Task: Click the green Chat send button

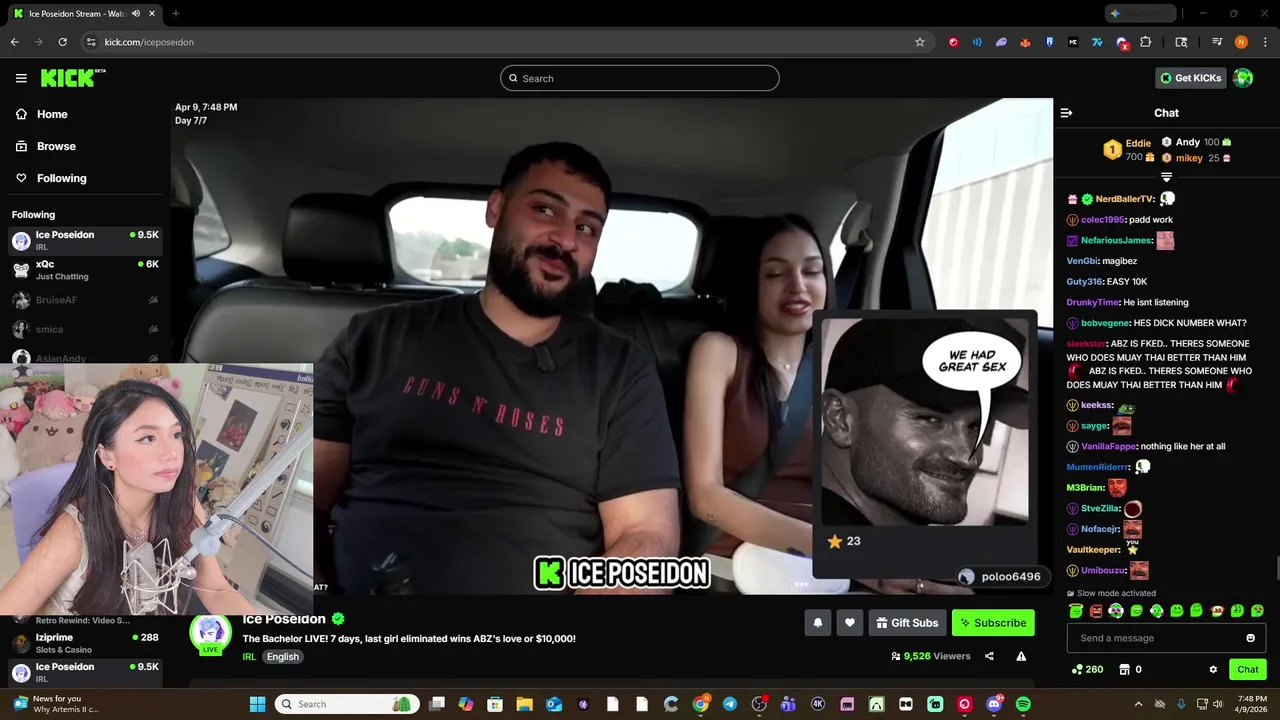Action: point(1248,670)
